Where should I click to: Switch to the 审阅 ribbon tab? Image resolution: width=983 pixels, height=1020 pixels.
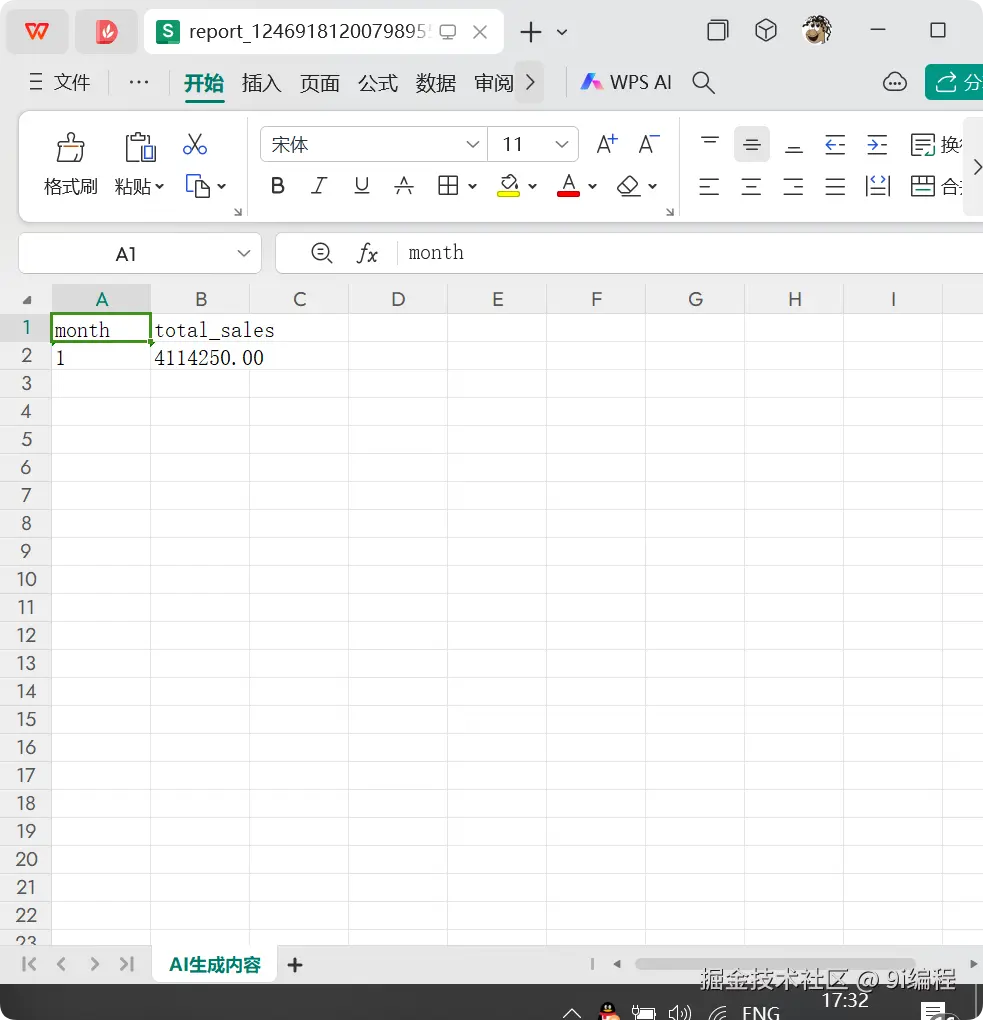click(494, 83)
